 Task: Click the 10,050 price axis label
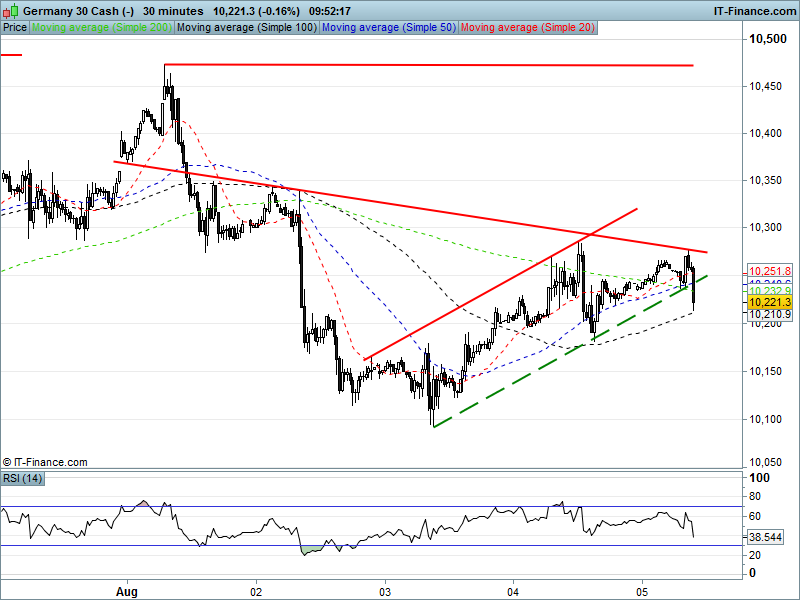(765, 462)
